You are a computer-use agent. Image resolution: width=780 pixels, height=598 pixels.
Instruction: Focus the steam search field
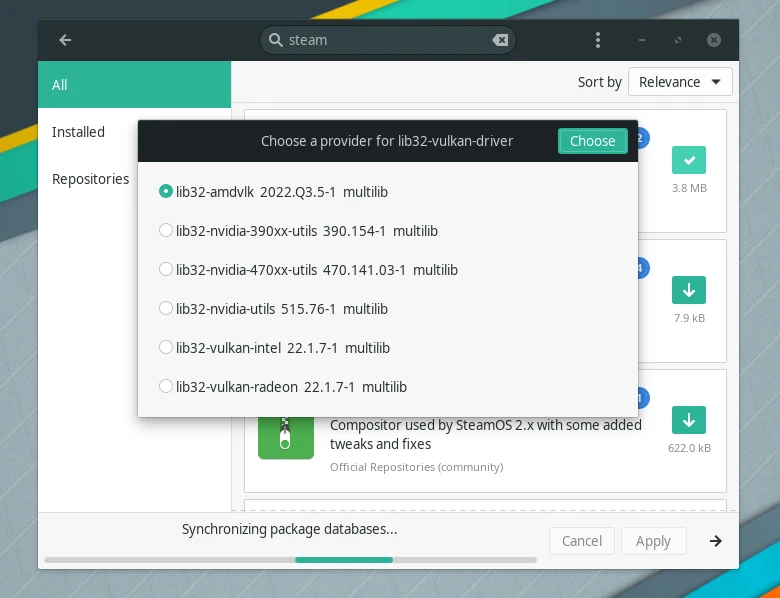pyautogui.click(x=388, y=40)
